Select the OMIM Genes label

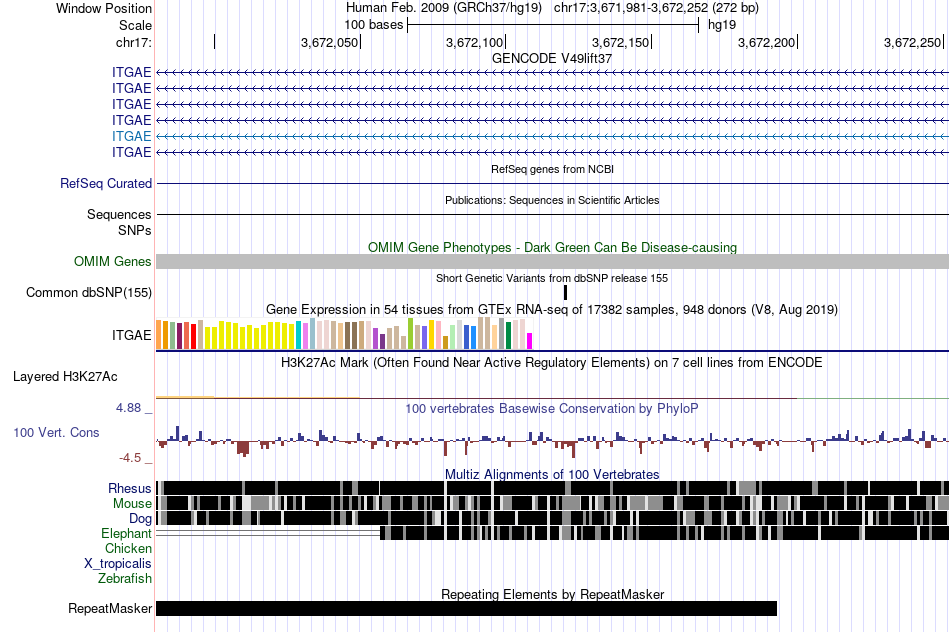click(x=113, y=261)
